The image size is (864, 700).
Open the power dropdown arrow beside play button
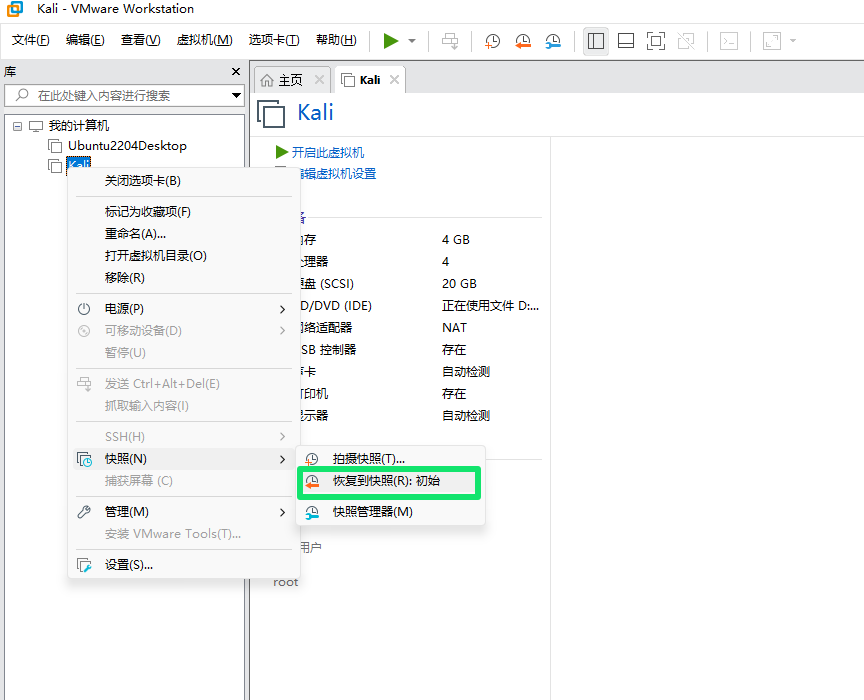(412, 41)
